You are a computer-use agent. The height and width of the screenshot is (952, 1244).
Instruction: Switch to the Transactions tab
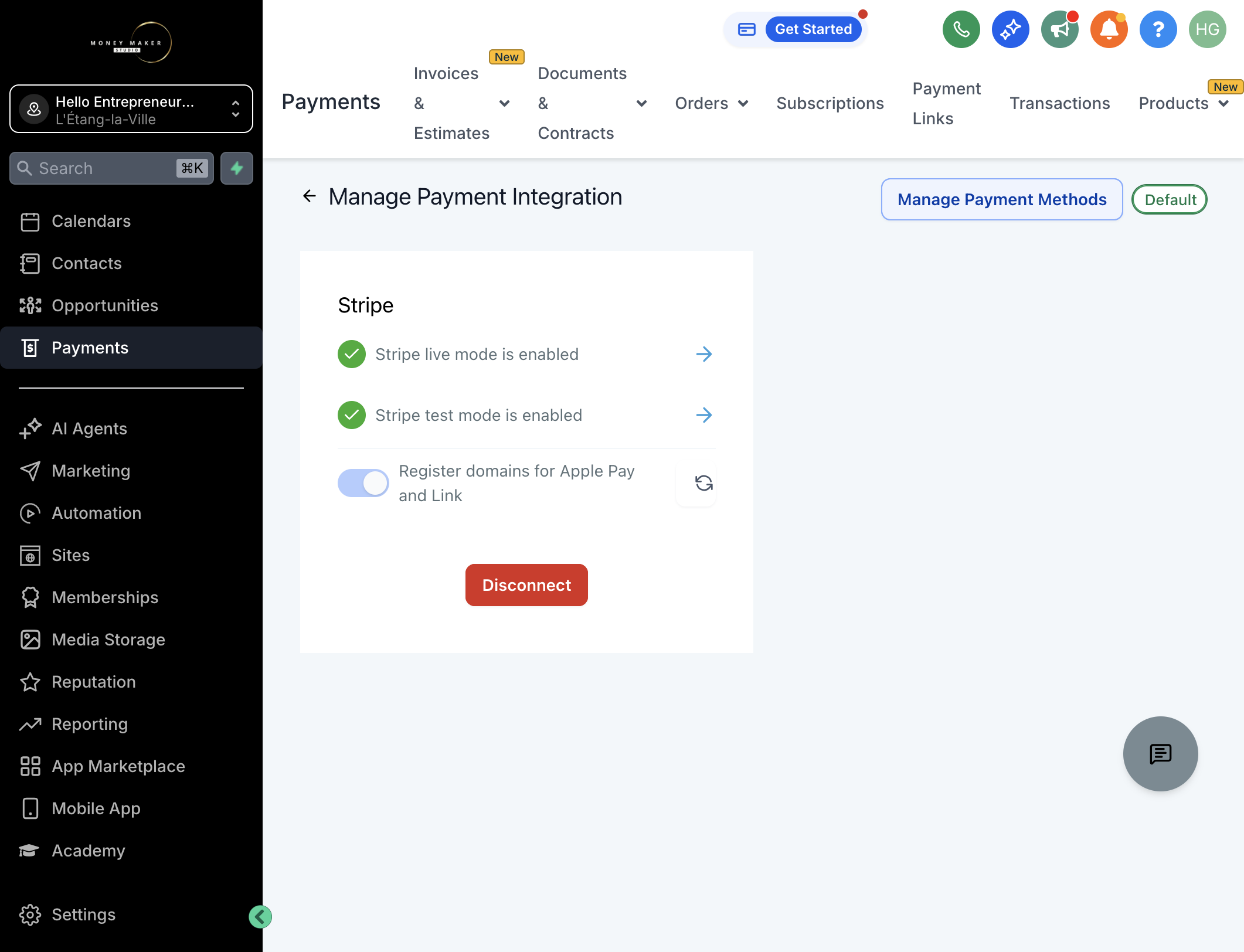pyautogui.click(x=1059, y=103)
